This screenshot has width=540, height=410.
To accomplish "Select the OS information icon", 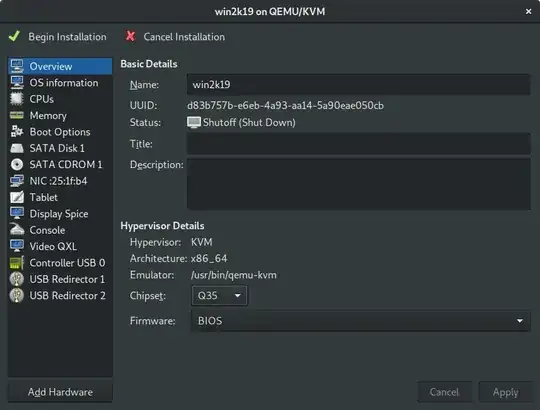I will pos(17,83).
